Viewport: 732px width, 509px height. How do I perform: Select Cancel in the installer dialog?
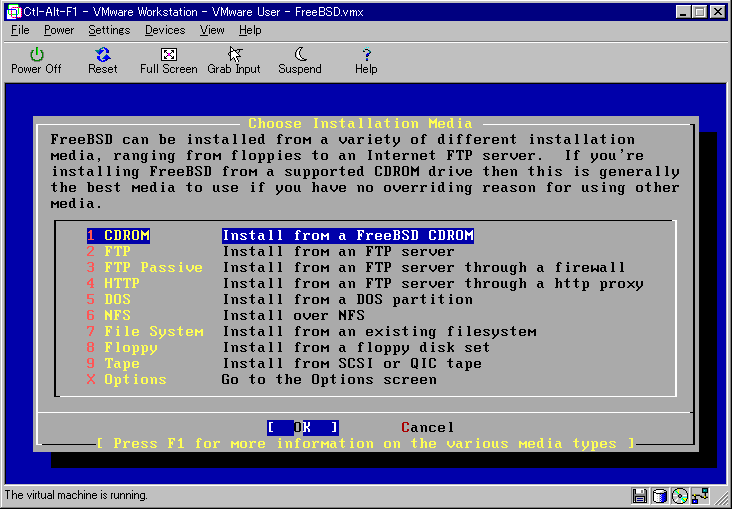427,427
